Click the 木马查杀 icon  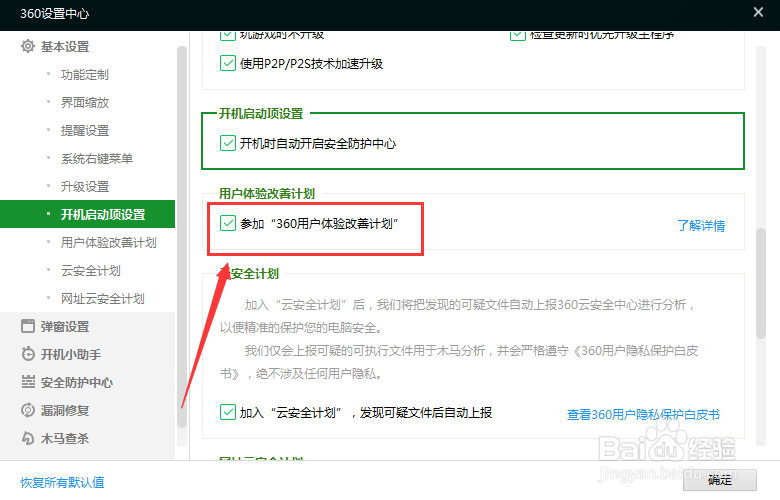point(28,438)
